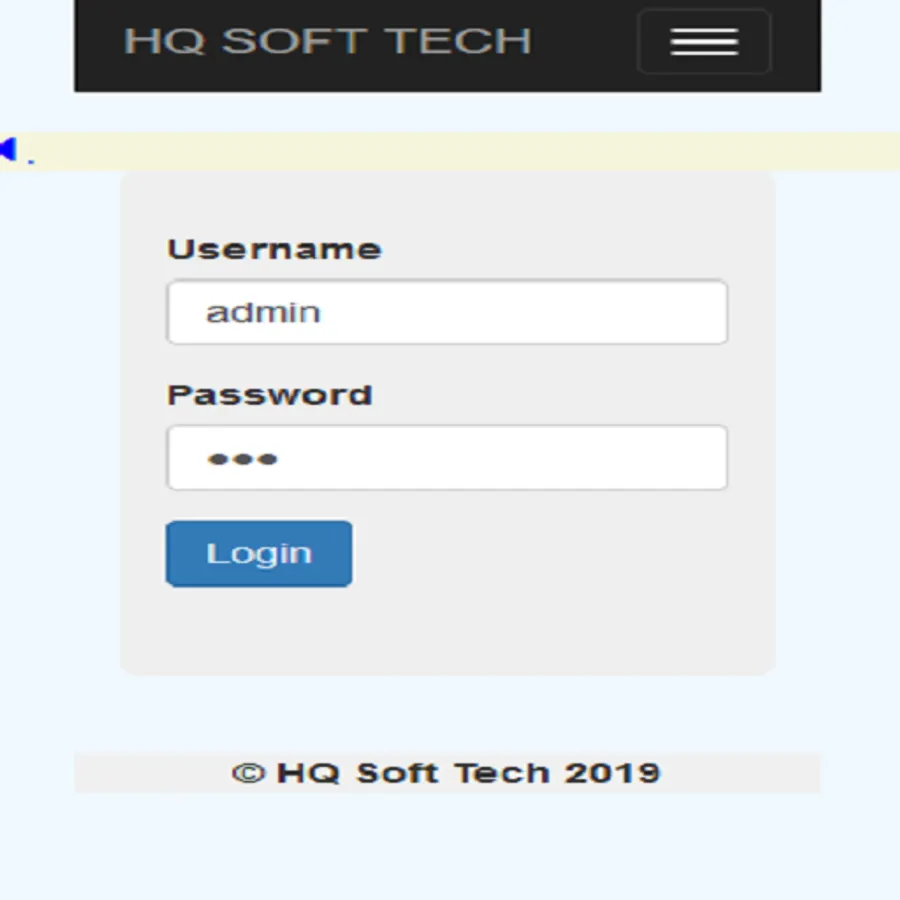Click the blue left arrow icon
This screenshot has width=900, height=900.
(x=9, y=149)
